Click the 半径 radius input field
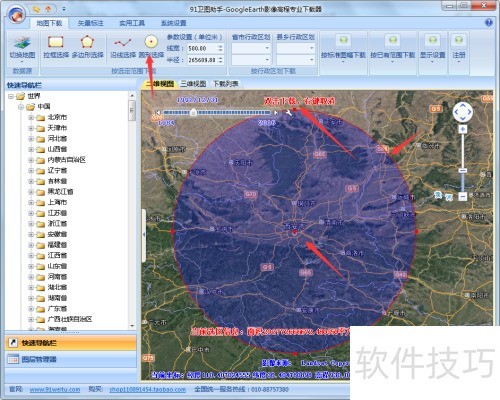The image size is (500, 400). 202,60
